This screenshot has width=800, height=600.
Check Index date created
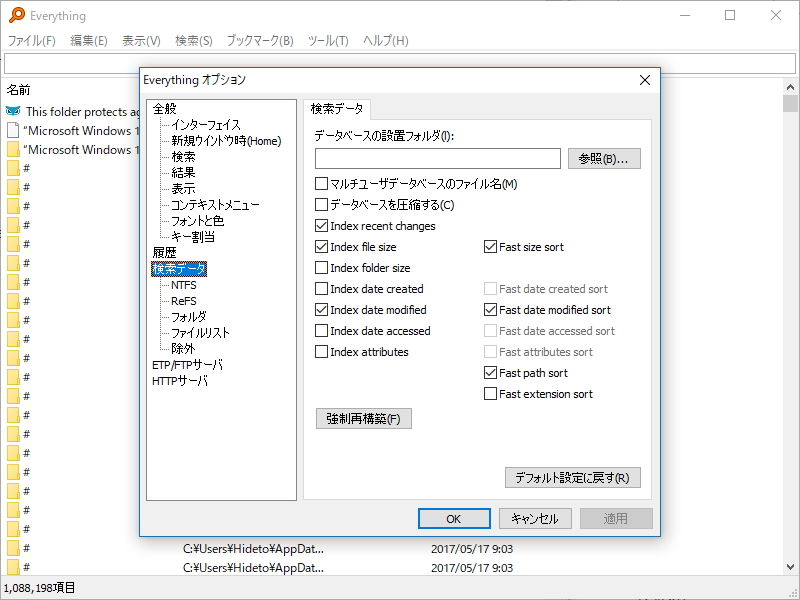point(322,289)
